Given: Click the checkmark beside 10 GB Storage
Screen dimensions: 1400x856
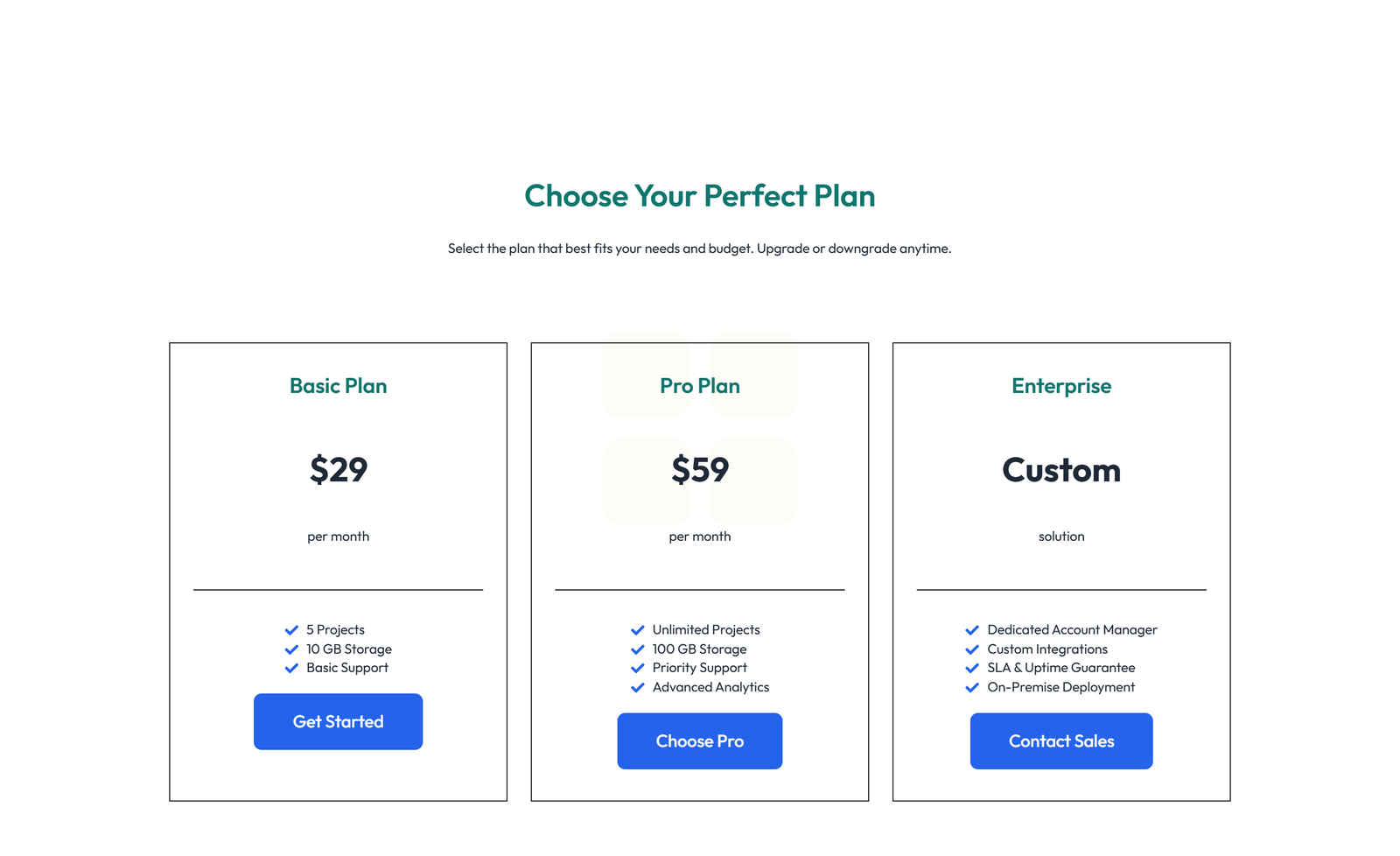Looking at the screenshot, I should [x=290, y=649].
